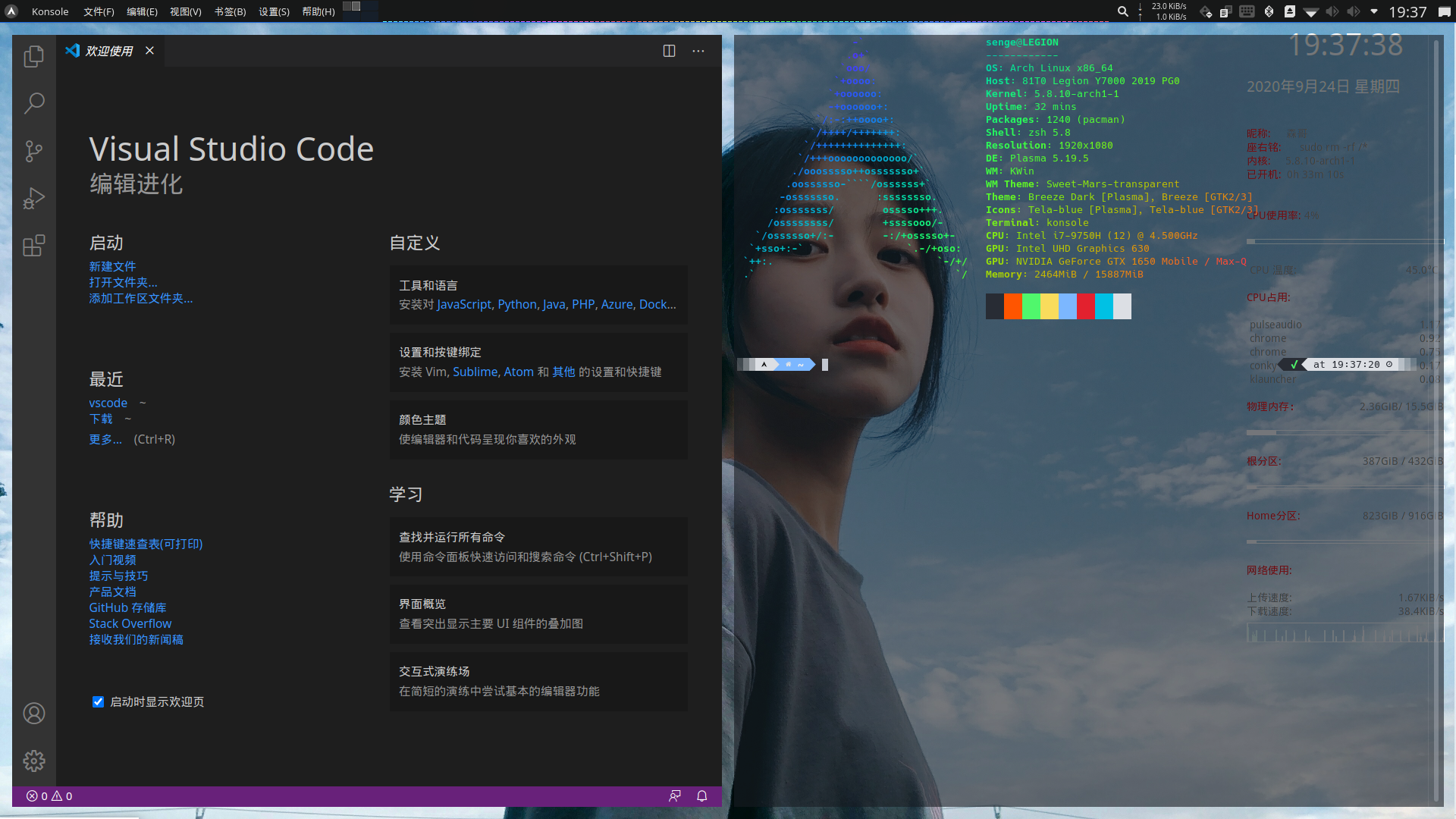The width and height of the screenshot is (1456, 819).
Task: Open the Extensions panel icon
Action: click(x=33, y=245)
